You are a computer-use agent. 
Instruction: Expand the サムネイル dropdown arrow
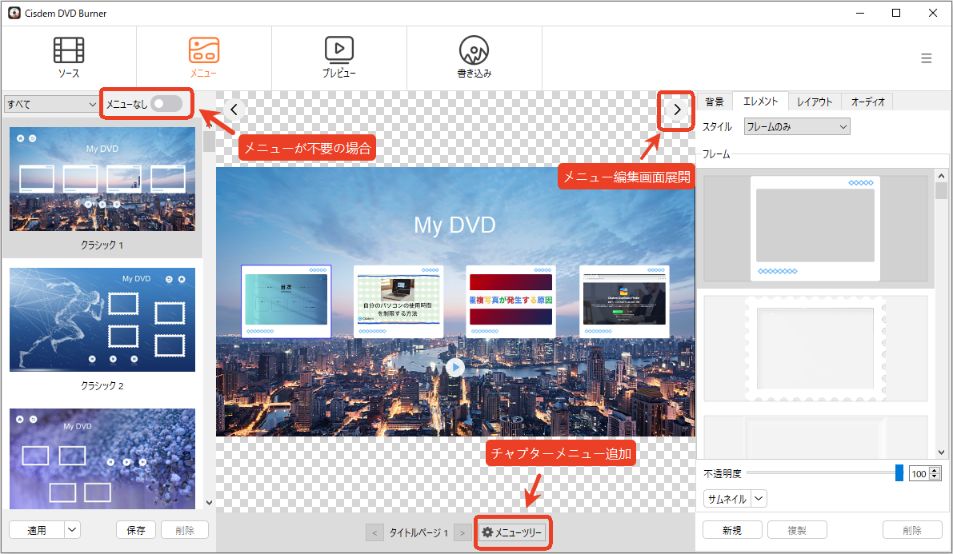point(759,499)
